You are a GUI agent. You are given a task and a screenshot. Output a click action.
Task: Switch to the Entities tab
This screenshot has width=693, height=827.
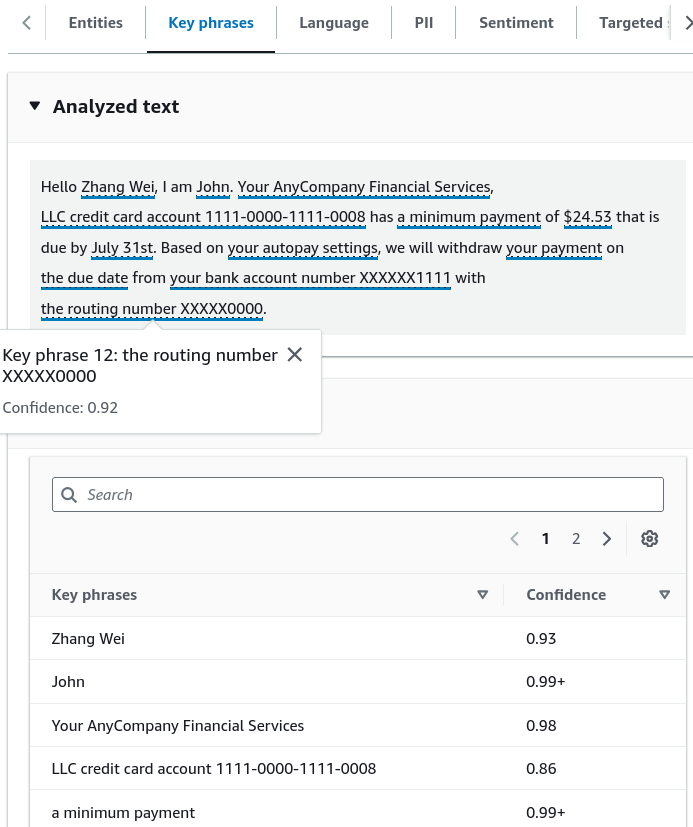(95, 23)
